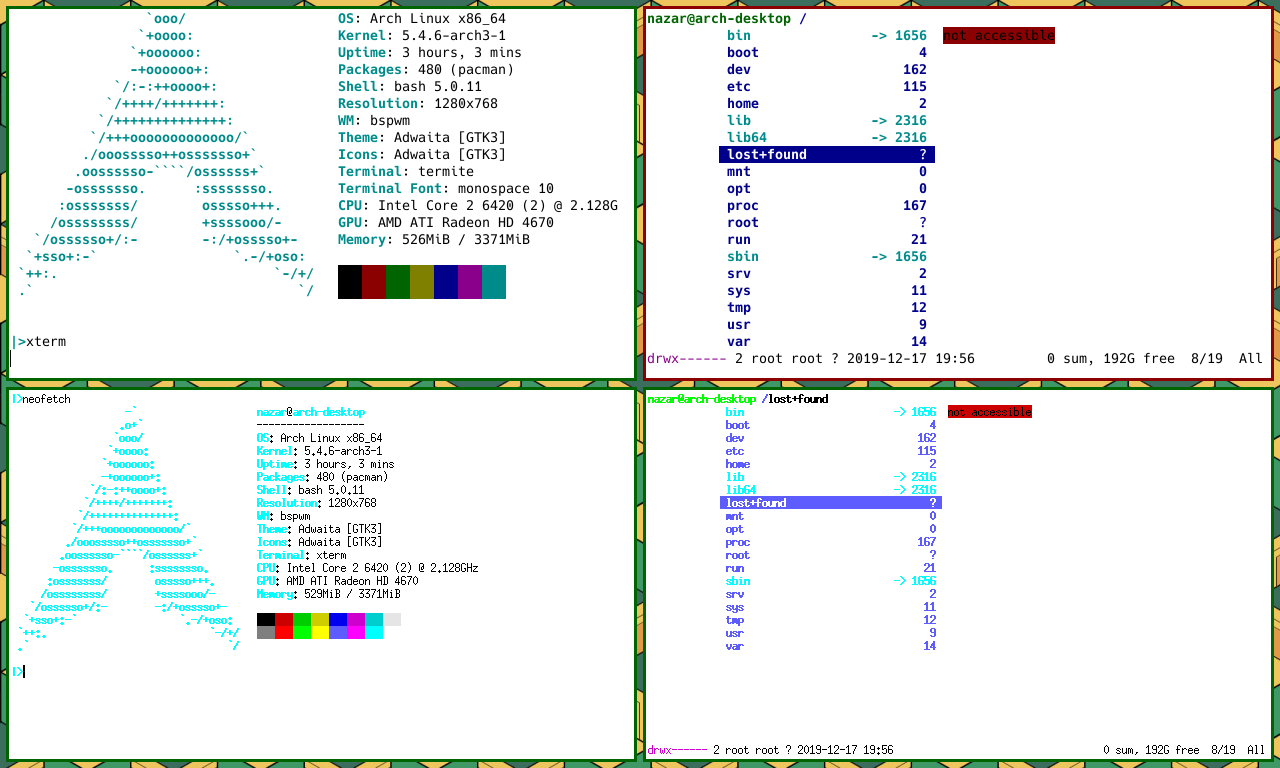Click the dark red swatch in termite neofetch

pos(374,281)
